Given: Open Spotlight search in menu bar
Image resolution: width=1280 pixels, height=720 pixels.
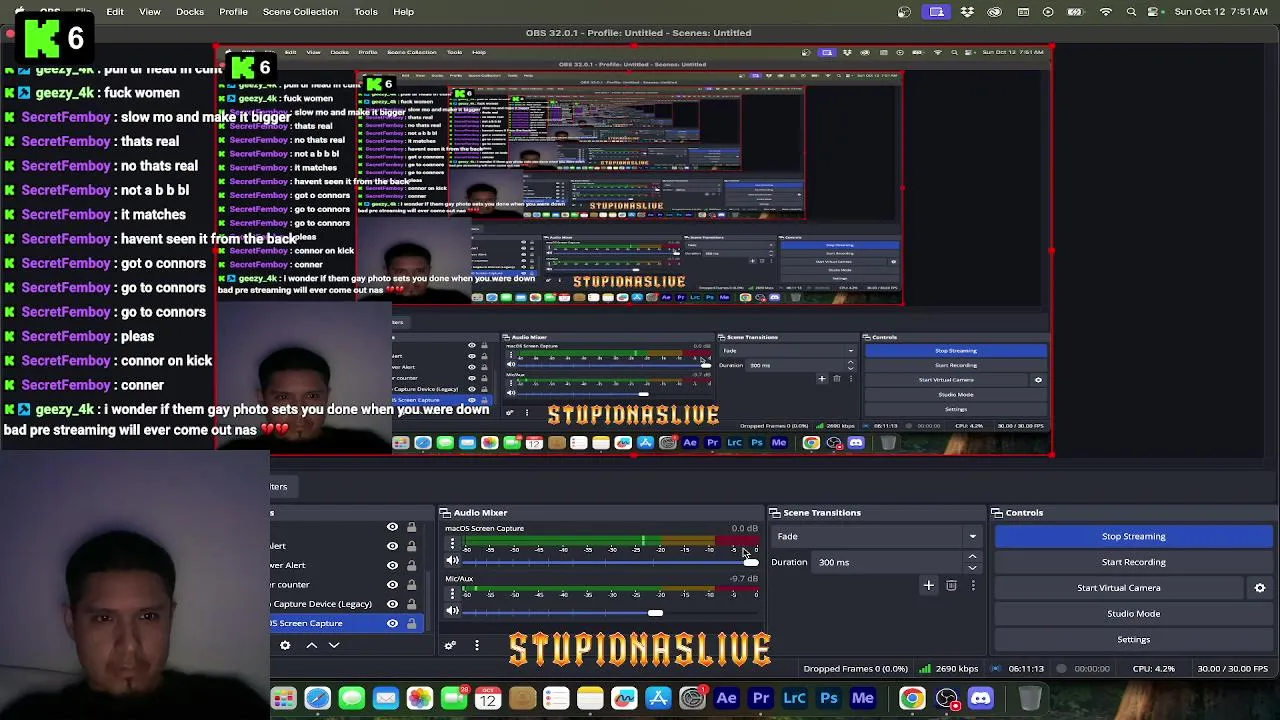Looking at the screenshot, I should [x=1131, y=12].
